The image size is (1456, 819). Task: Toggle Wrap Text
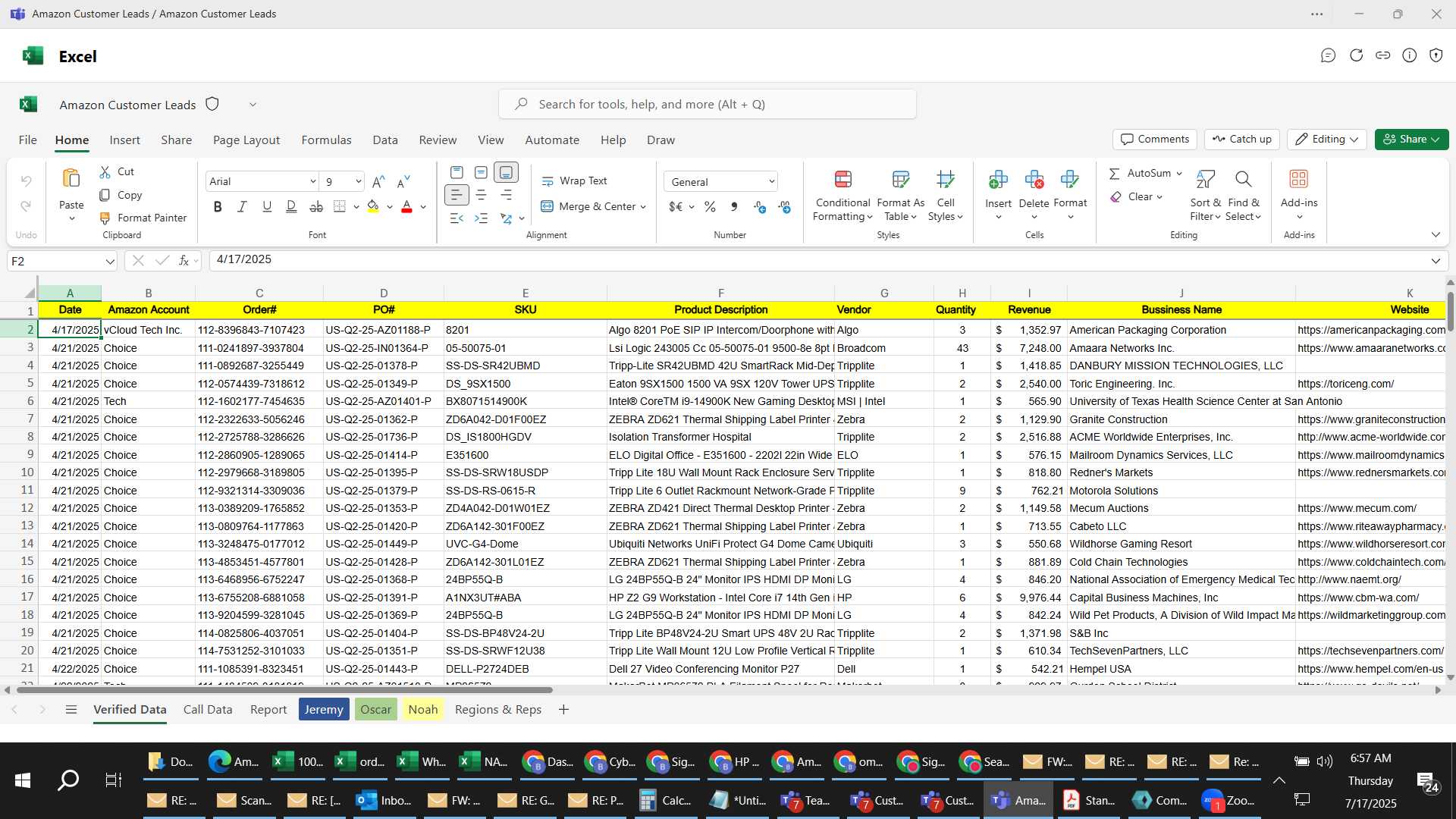[x=574, y=181]
